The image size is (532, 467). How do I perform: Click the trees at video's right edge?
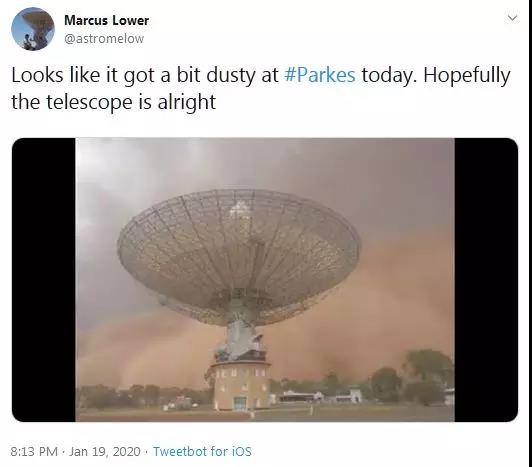(428, 377)
